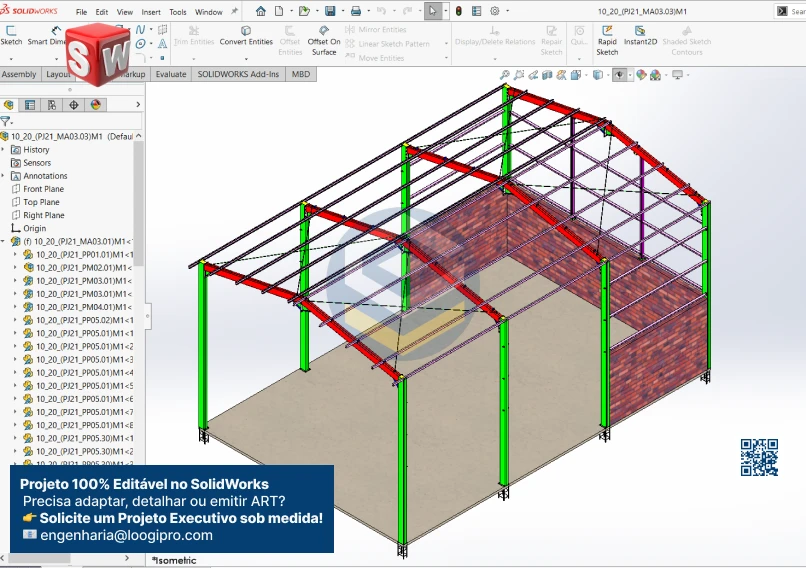The width and height of the screenshot is (806, 568).
Task: Open the DisplayManager color sphere tab
Action: coord(96,105)
